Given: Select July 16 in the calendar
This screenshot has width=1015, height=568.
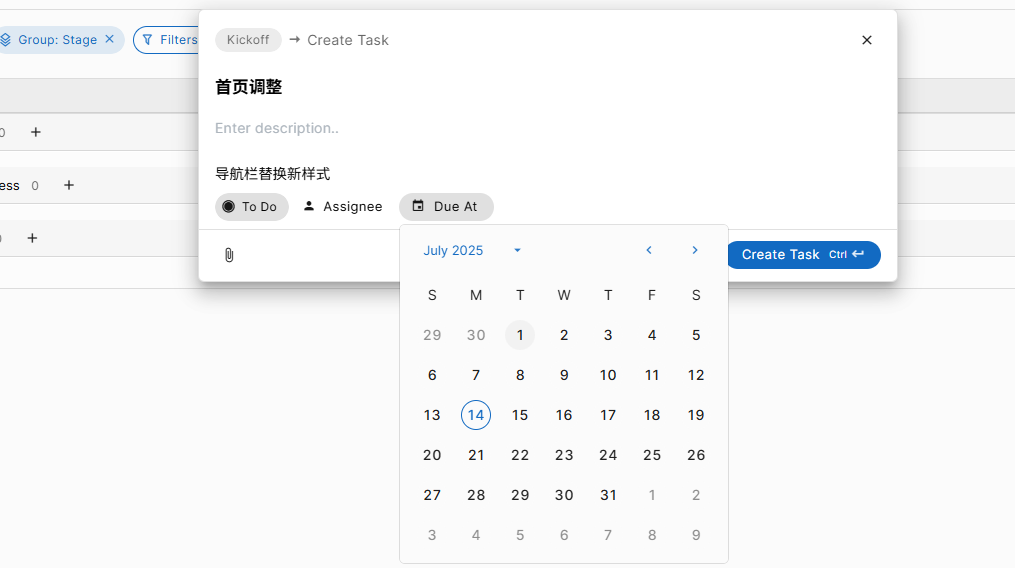Looking at the screenshot, I should point(564,415).
